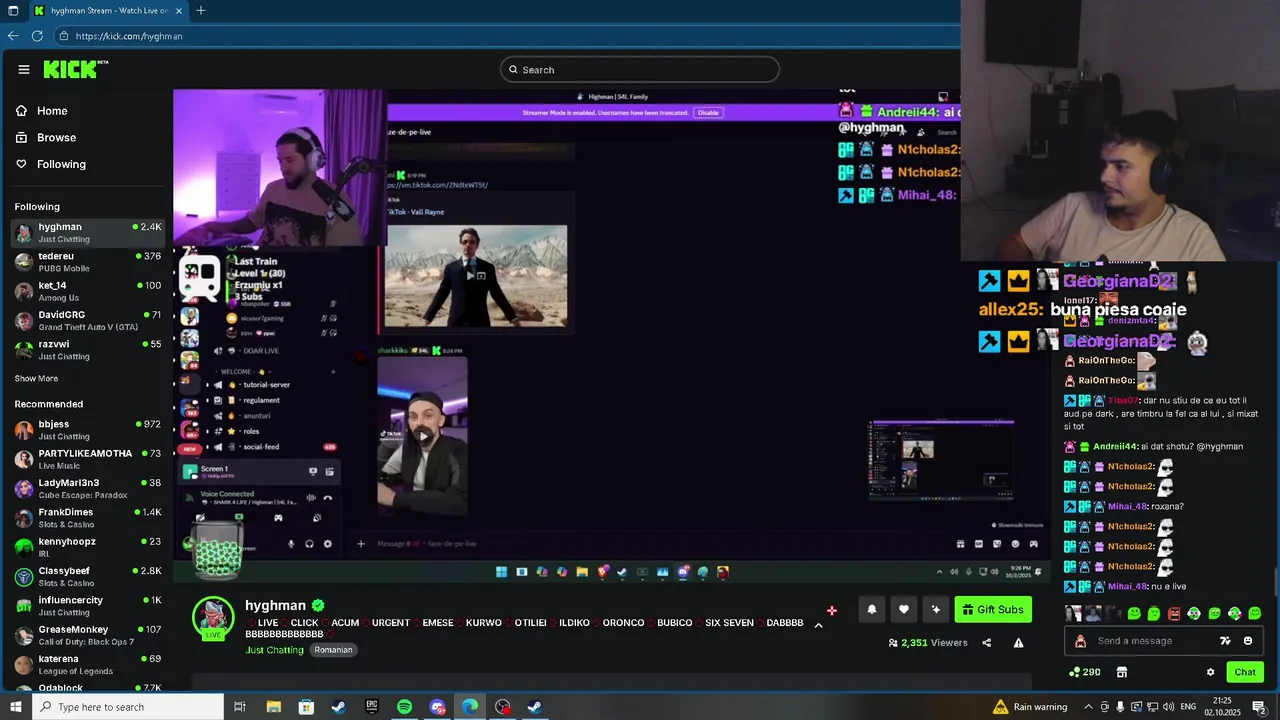Screen dimensions: 1280x720
Task: Open the Kick hamburger menu
Action: point(24,69)
